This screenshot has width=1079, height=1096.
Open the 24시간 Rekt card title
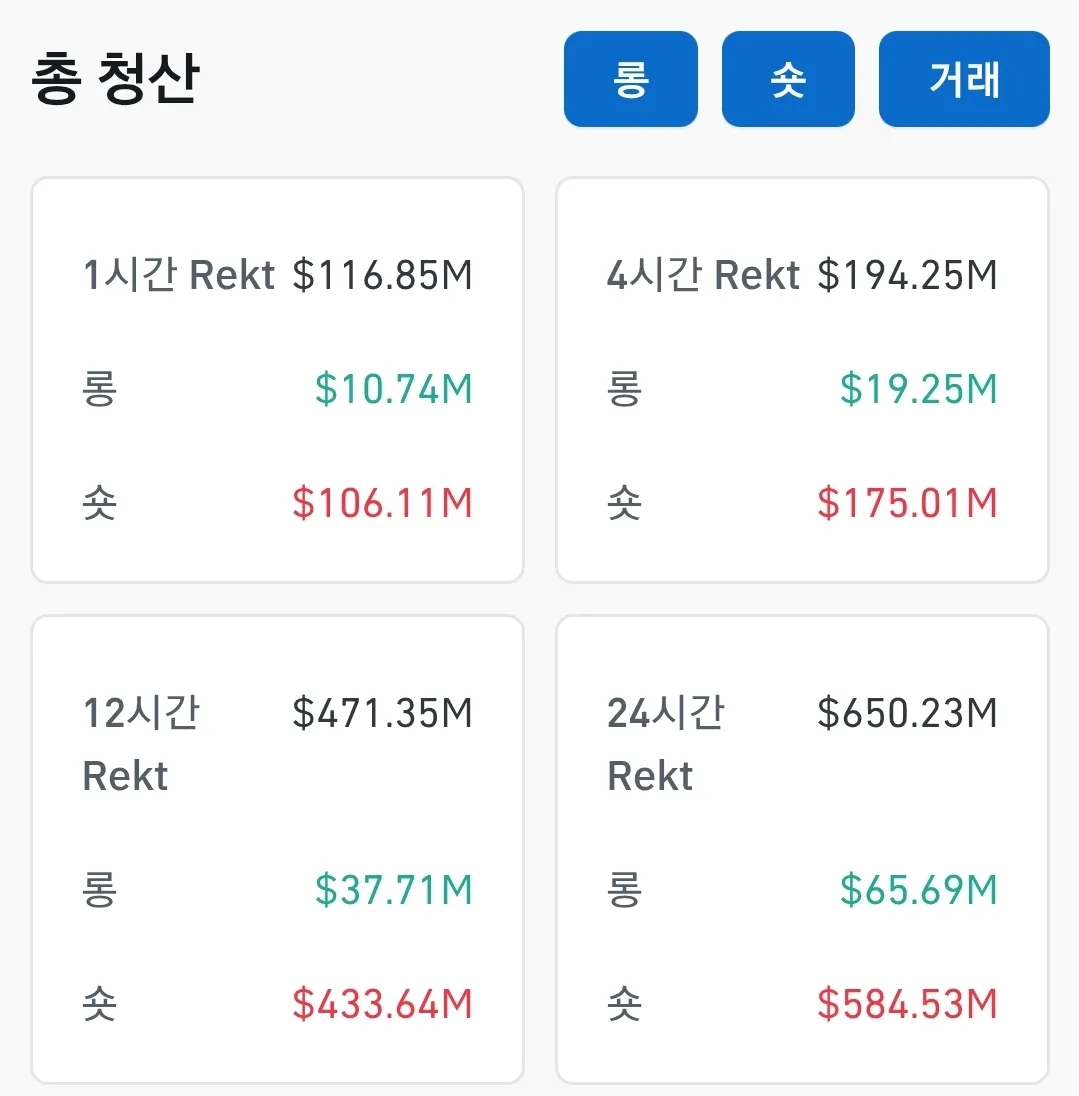click(x=666, y=744)
